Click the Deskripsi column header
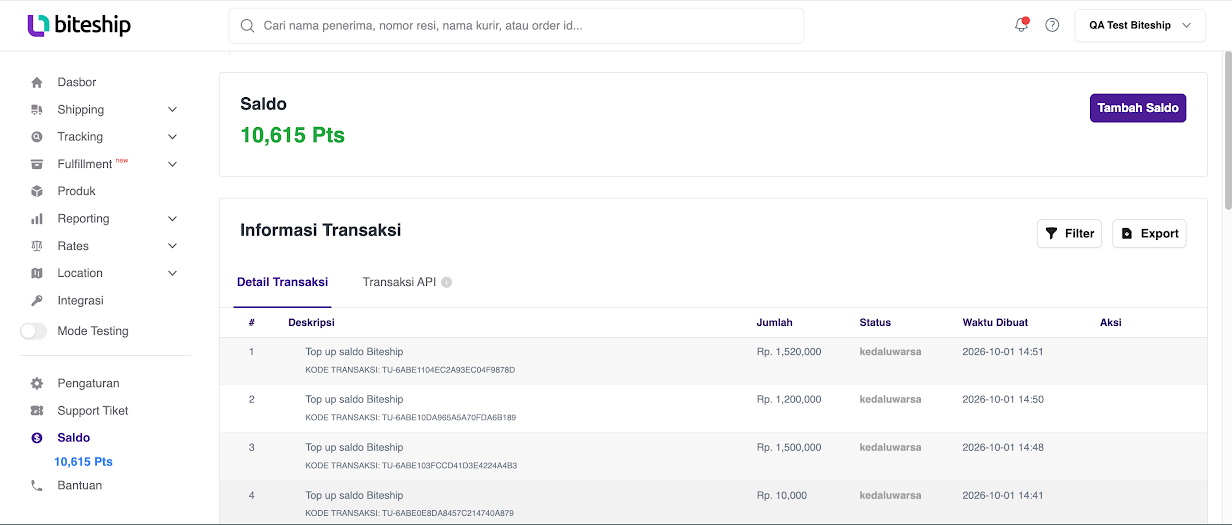Viewport: 1232px width, 525px height. click(311, 323)
